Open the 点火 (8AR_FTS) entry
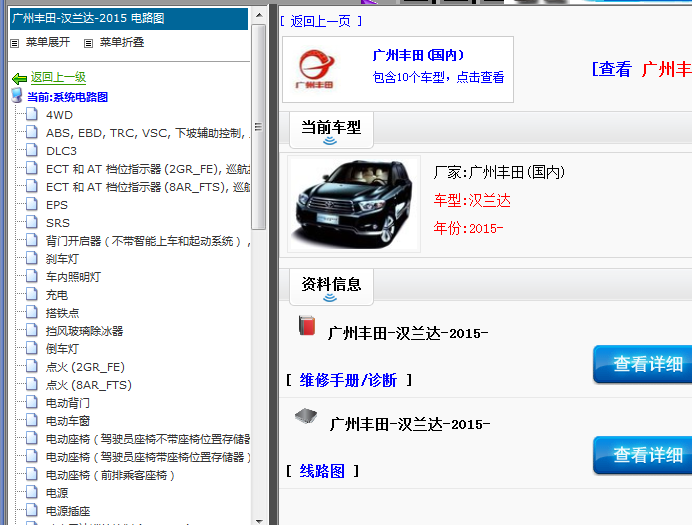Image resolution: width=692 pixels, height=525 pixels. pos(89,385)
